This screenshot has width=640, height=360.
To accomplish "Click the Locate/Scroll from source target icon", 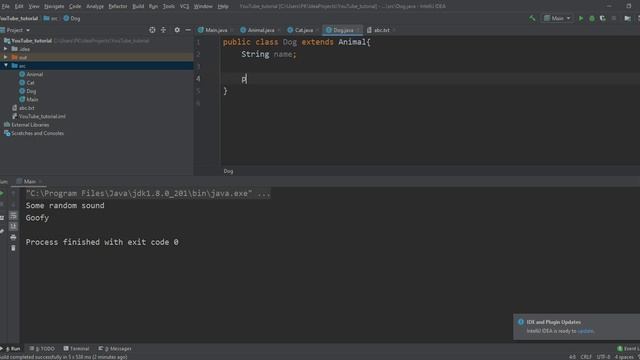I will point(152,30).
